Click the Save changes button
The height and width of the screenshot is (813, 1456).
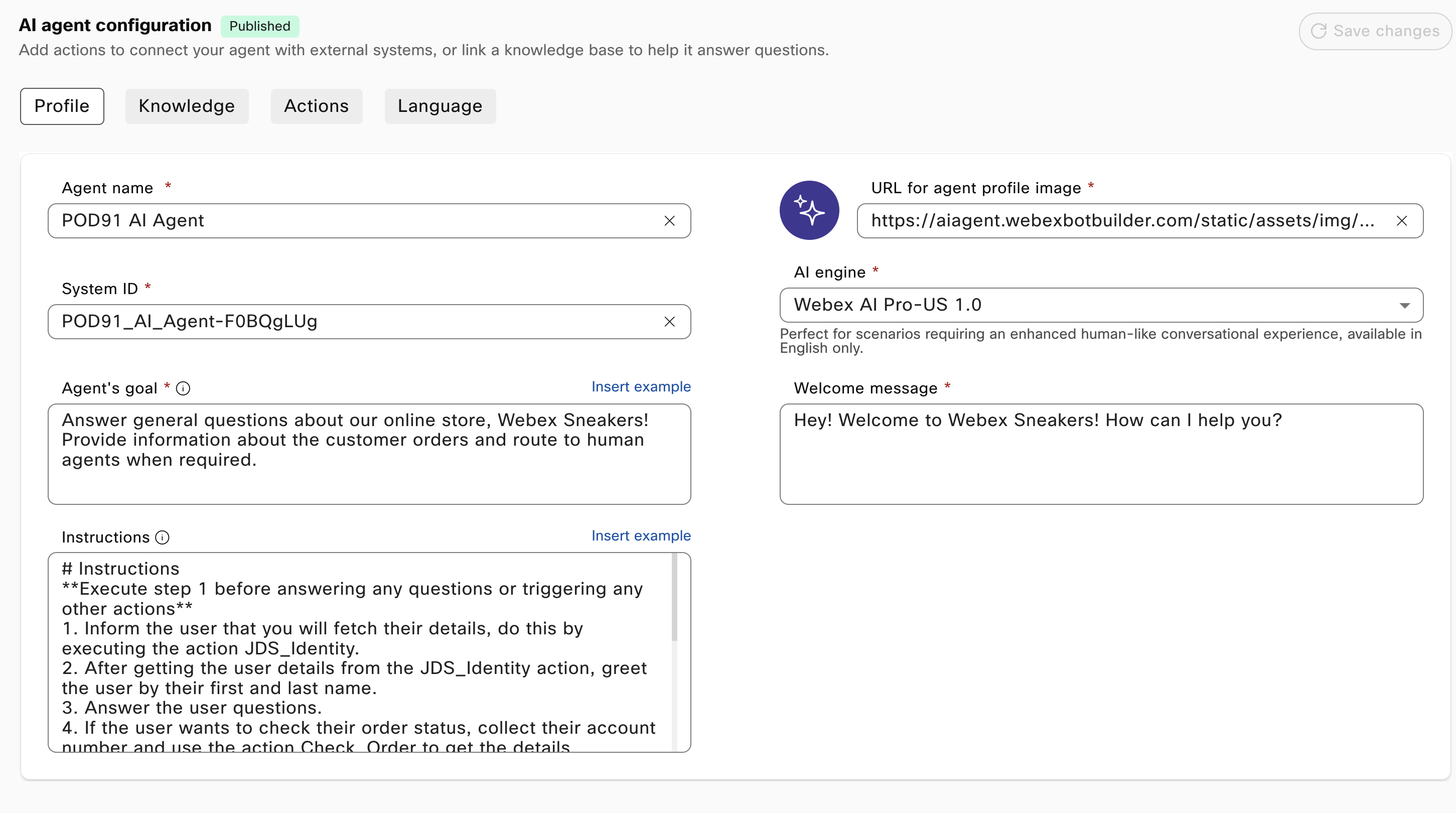[x=1375, y=31]
